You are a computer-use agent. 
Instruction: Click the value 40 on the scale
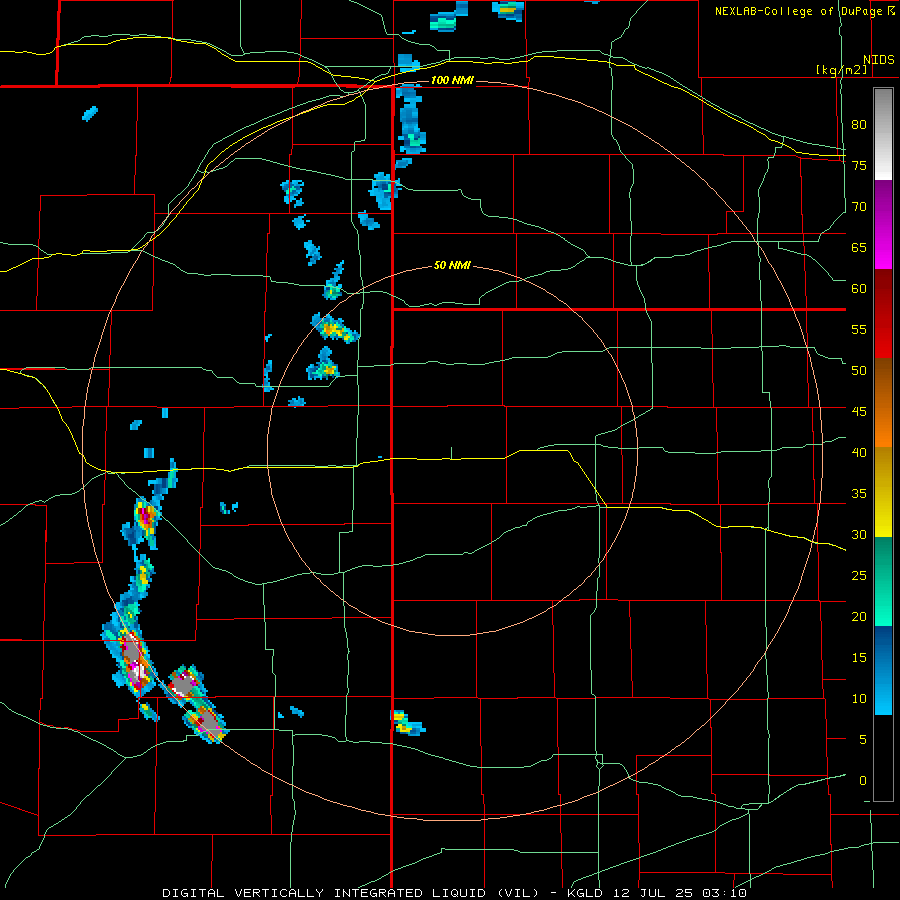click(x=859, y=452)
